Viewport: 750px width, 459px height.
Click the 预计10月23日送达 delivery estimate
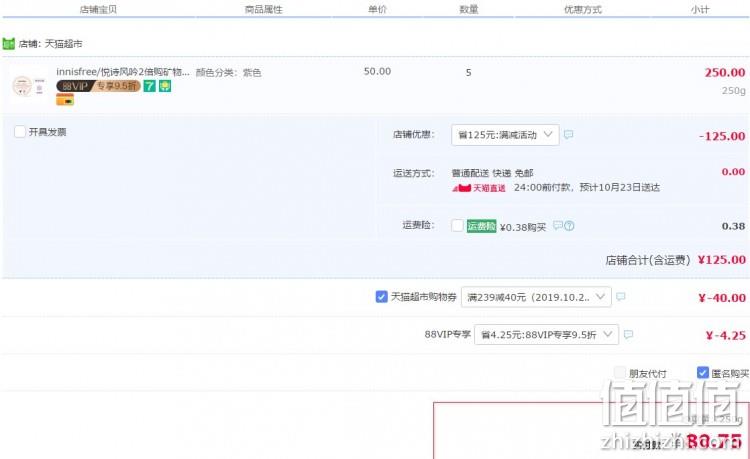point(619,187)
